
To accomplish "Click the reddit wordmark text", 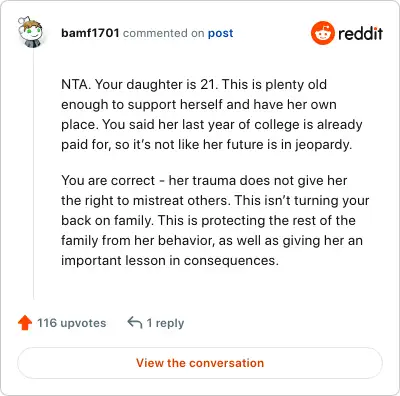I will pyautogui.click(x=360, y=33).
